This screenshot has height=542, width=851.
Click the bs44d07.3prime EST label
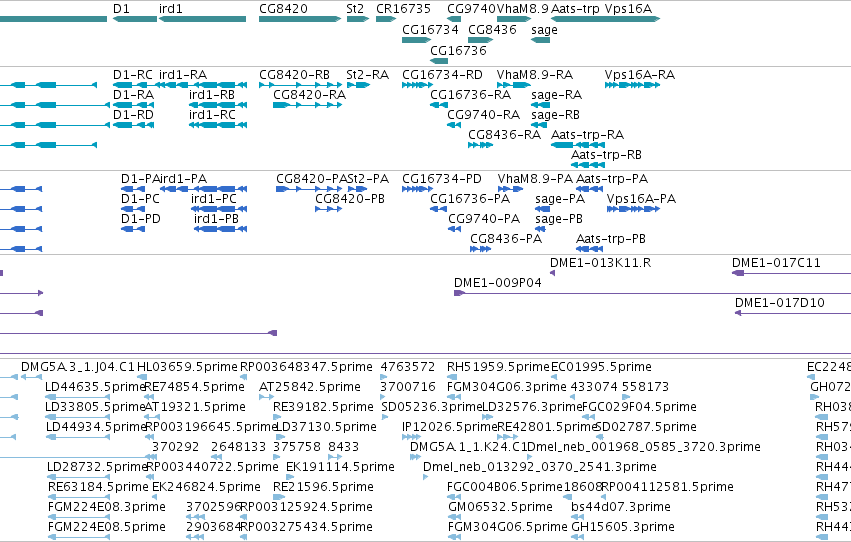[x=621, y=507]
